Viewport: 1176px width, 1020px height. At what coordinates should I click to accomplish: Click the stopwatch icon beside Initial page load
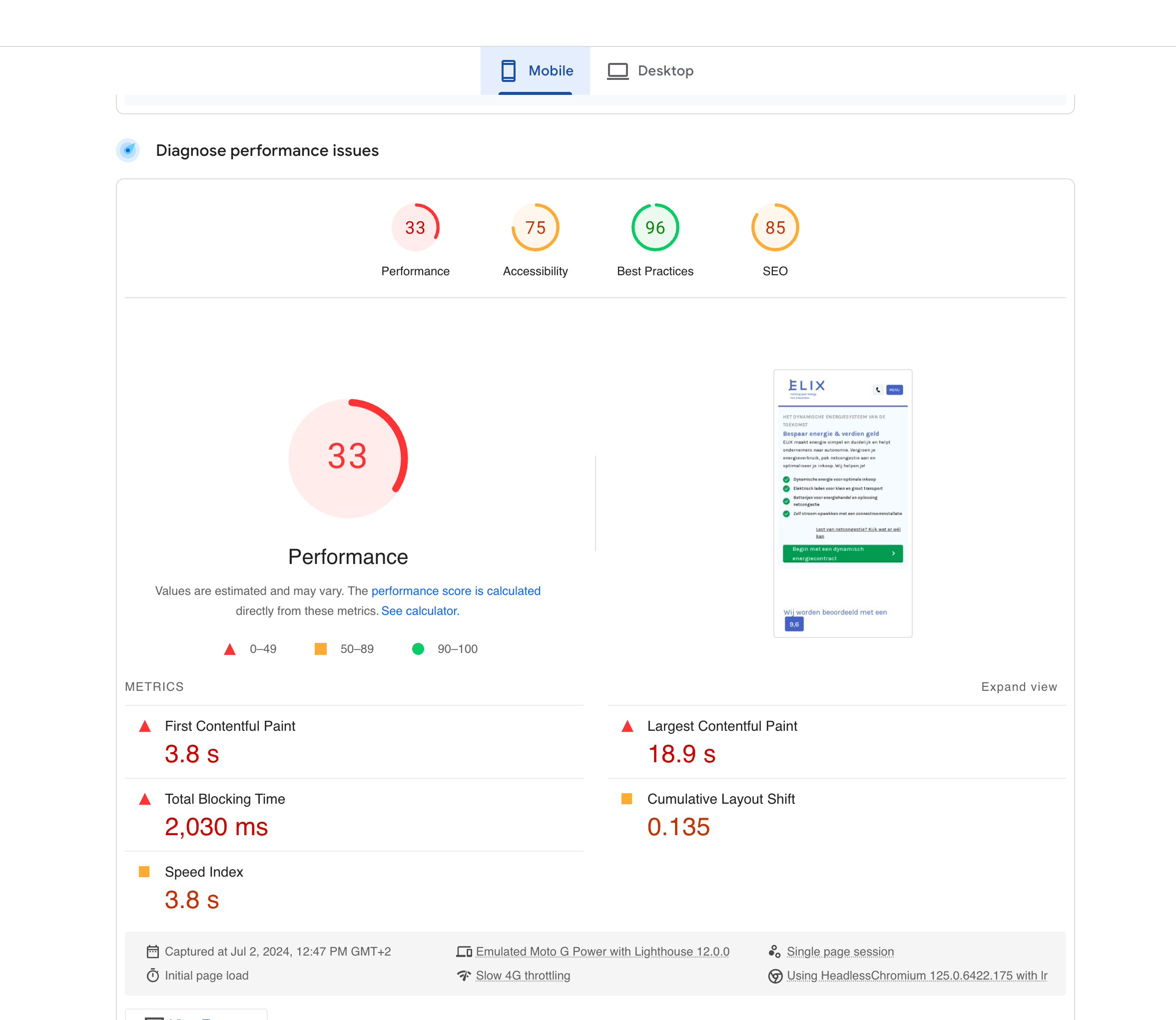pyautogui.click(x=152, y=975)
